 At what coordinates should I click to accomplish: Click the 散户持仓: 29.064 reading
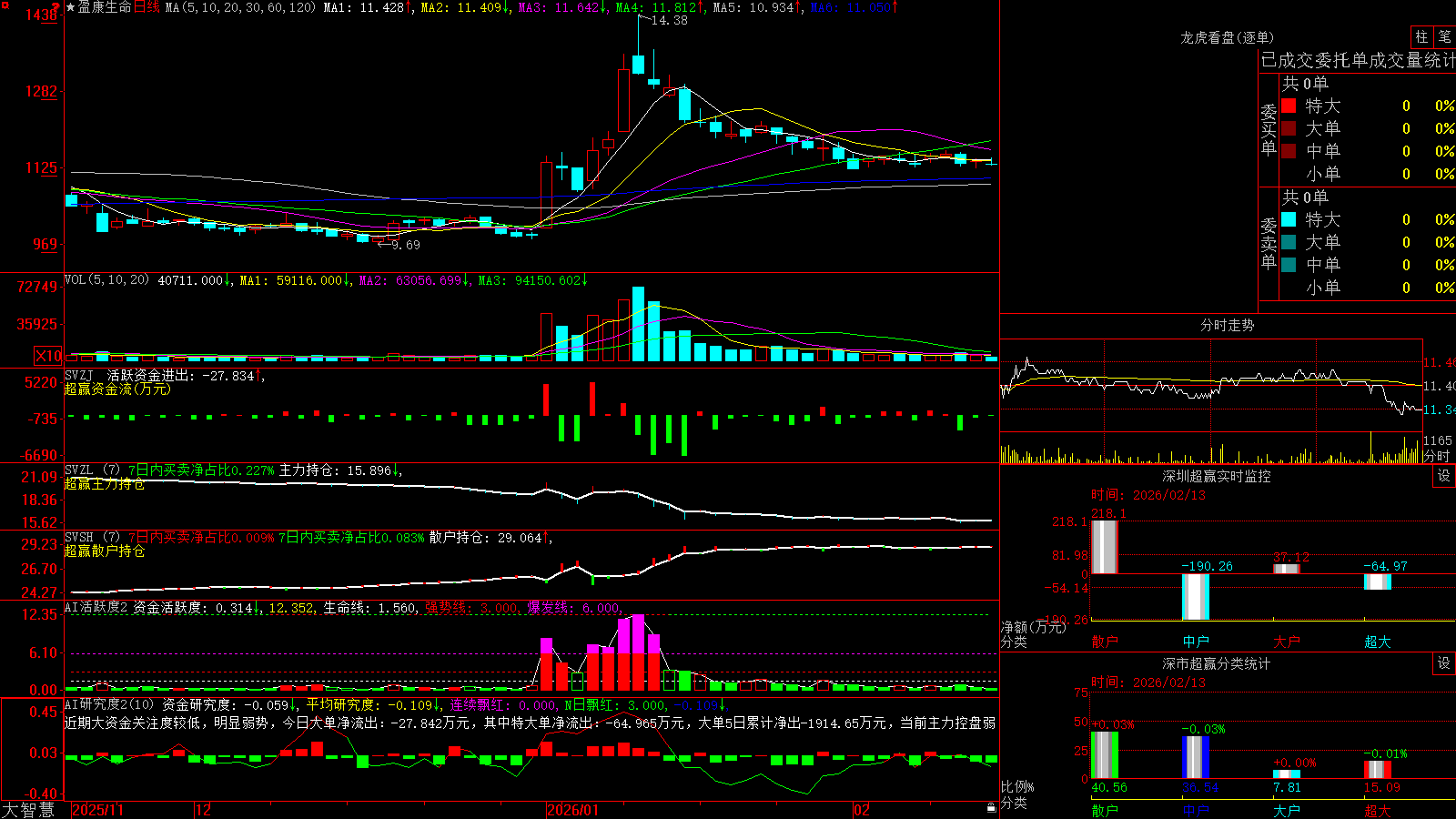pyautogui.click(x=490, y=538)
